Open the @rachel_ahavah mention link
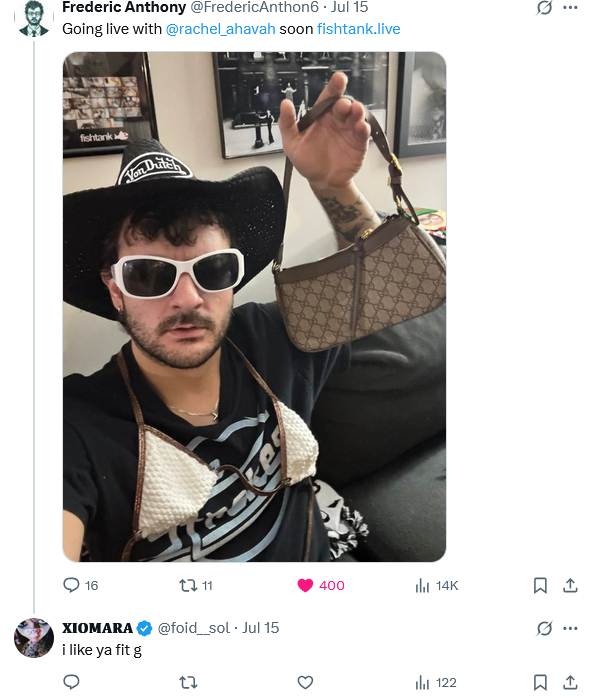Screen dimensions: 593x700 (220, 29)
